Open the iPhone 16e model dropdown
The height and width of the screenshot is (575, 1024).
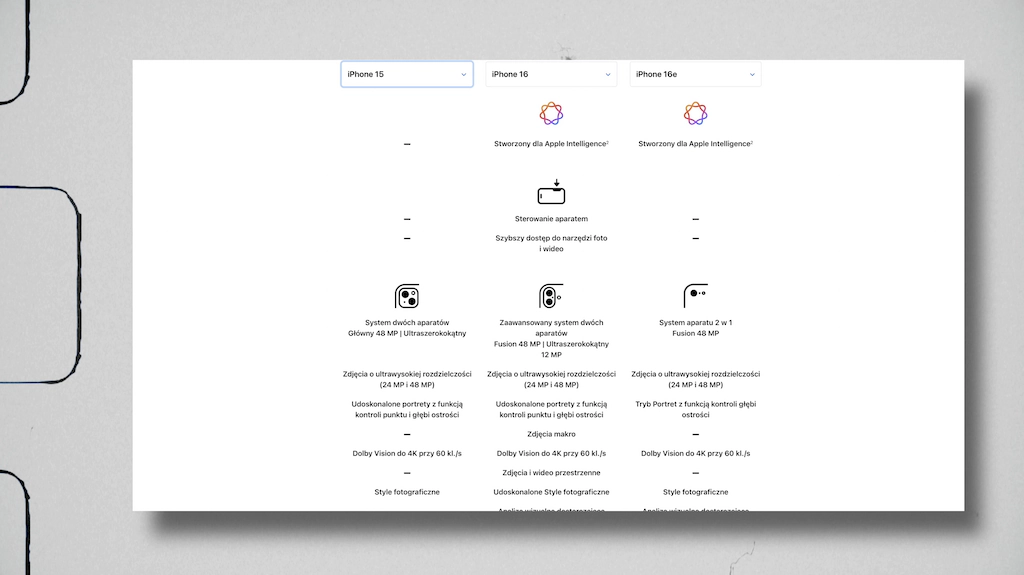pyautogui.click(x=696, y=74)
